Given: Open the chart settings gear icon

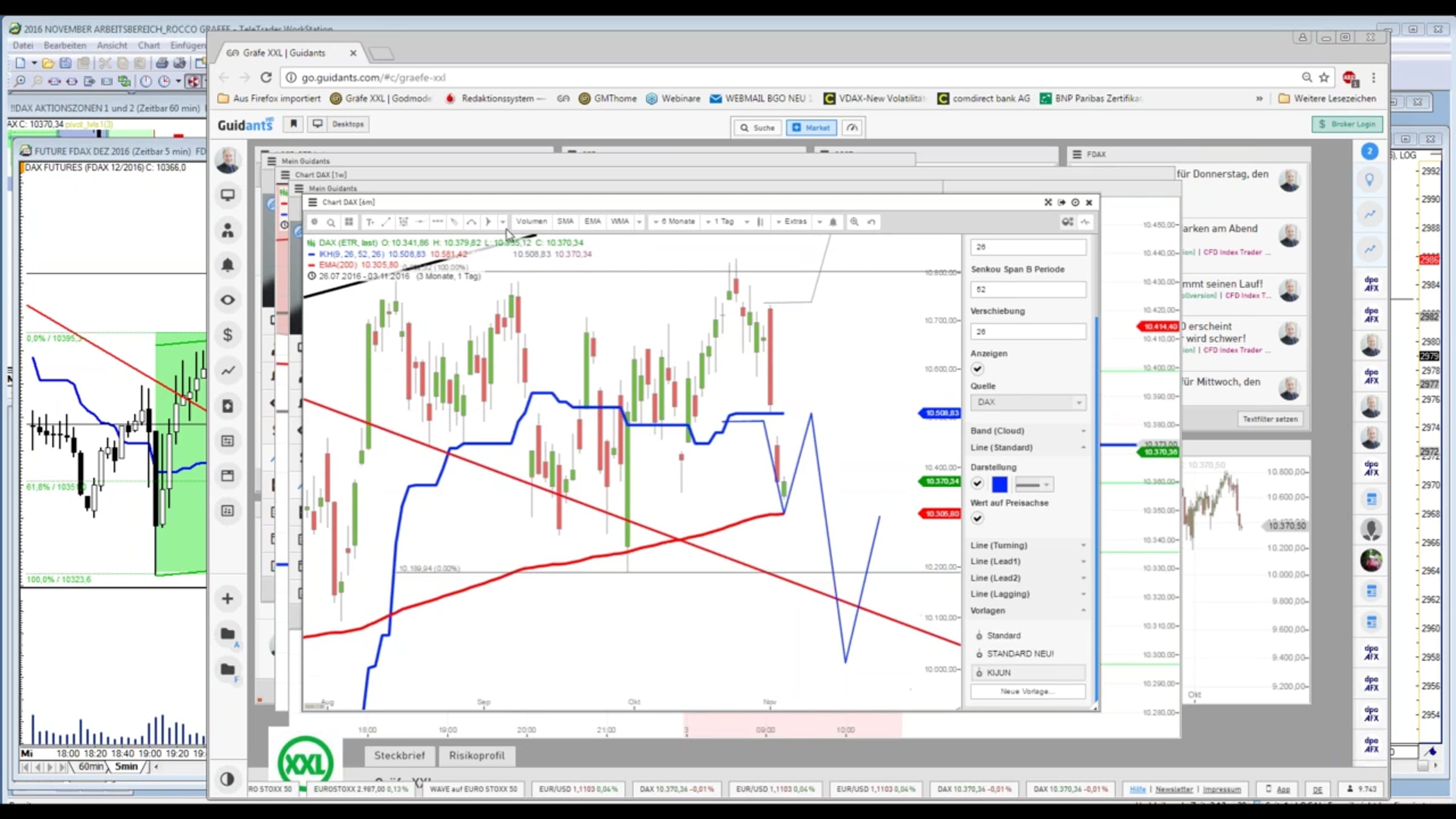Looking at the screenshot, I should tap(314, 222).
